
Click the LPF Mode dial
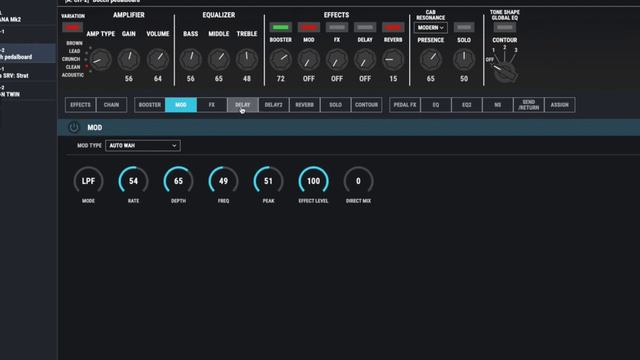coord(88,181)
